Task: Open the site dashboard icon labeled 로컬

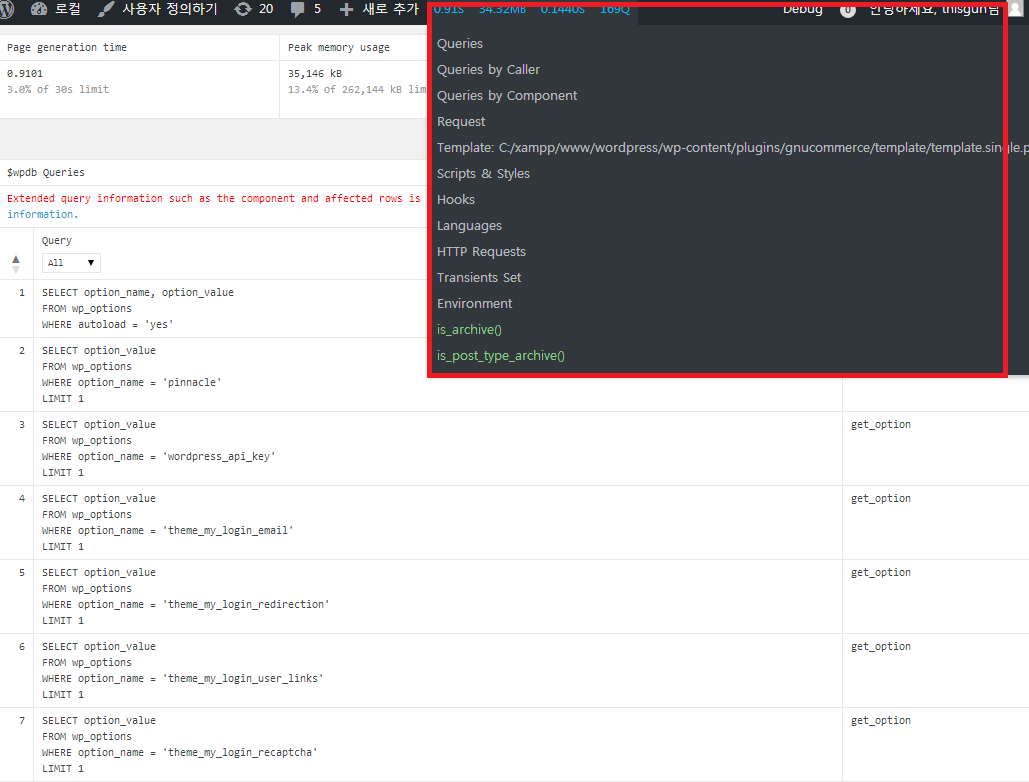Action: click(39, 9)
